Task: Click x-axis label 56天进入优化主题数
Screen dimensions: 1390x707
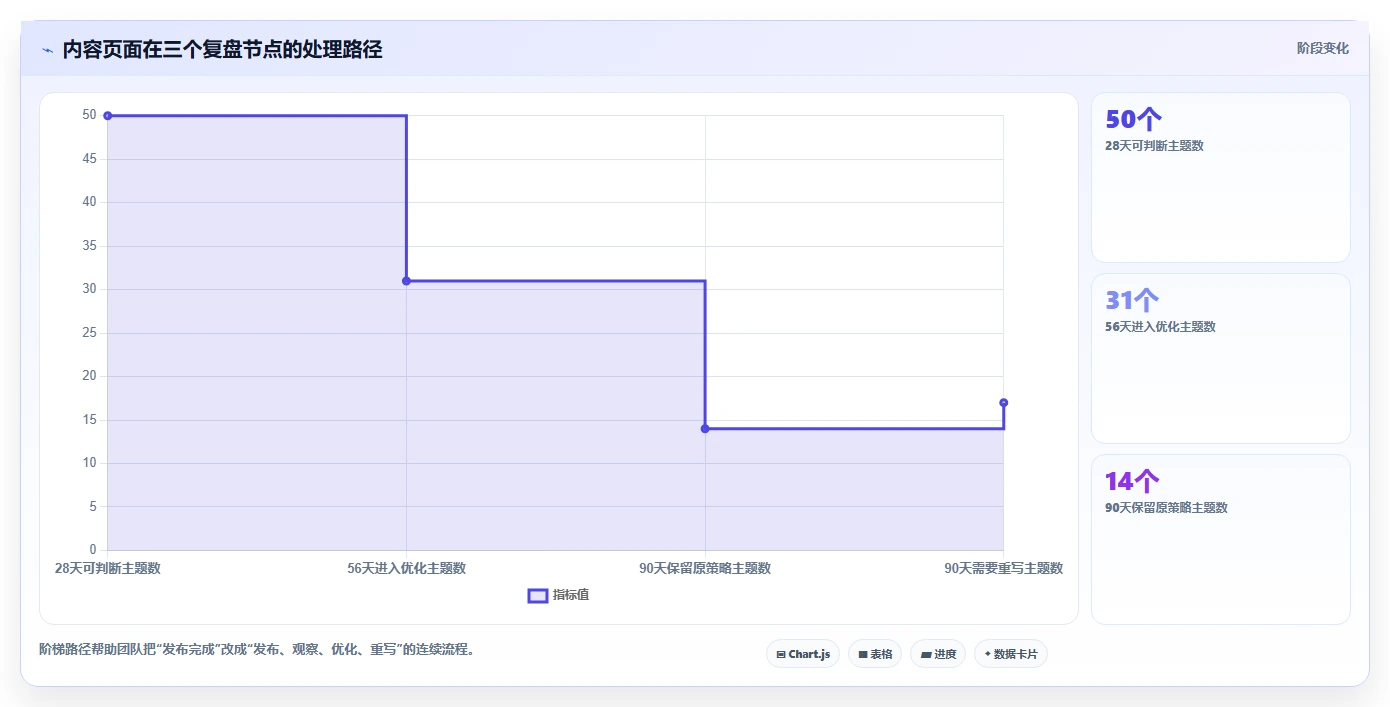Action: 406,568
